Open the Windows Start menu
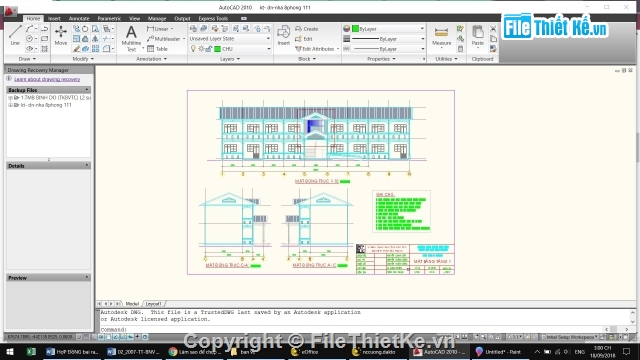This screenshot has height=360, width=640. pos(9,351)
